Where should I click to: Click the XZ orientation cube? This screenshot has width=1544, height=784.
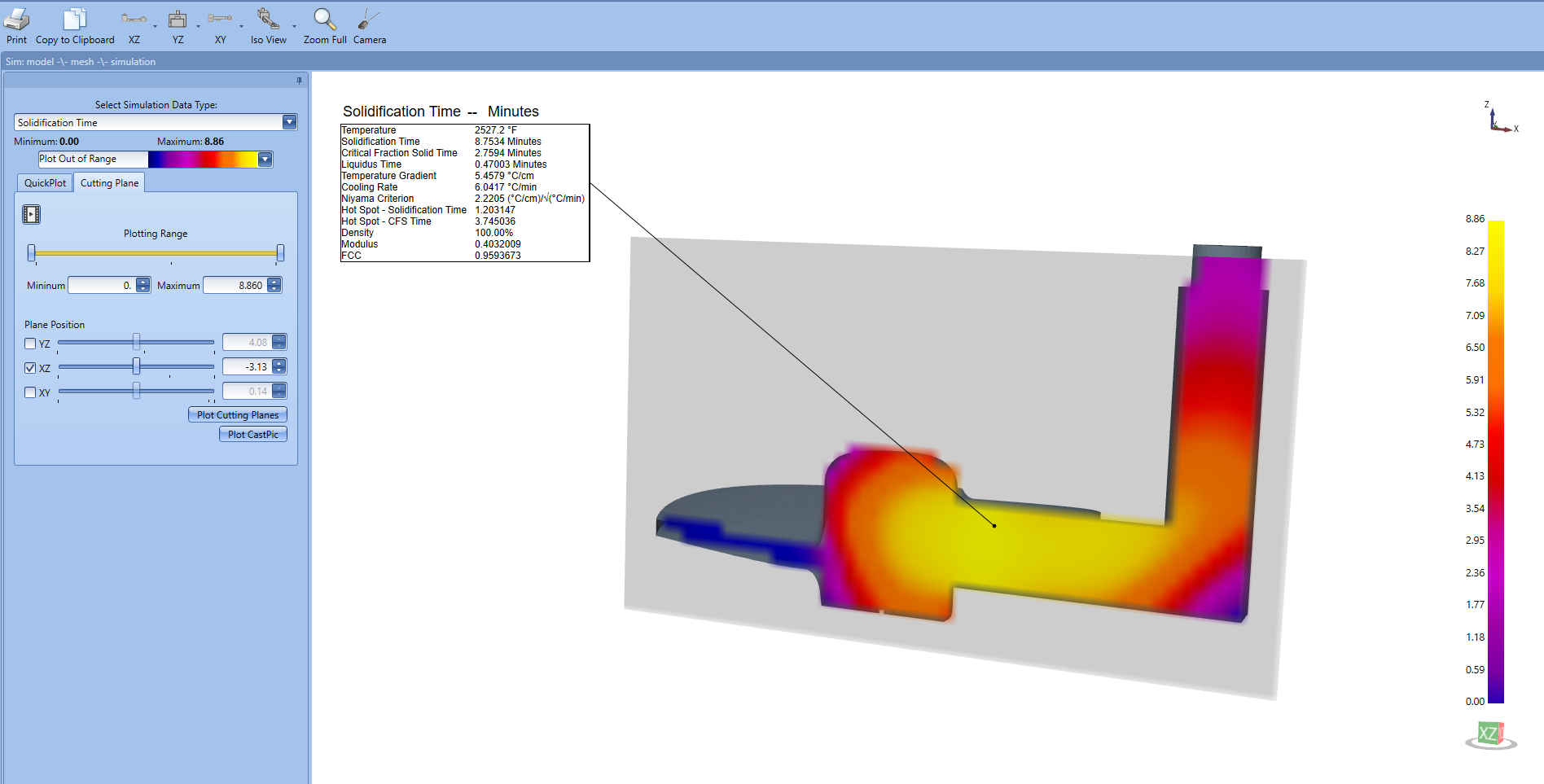1490,734
